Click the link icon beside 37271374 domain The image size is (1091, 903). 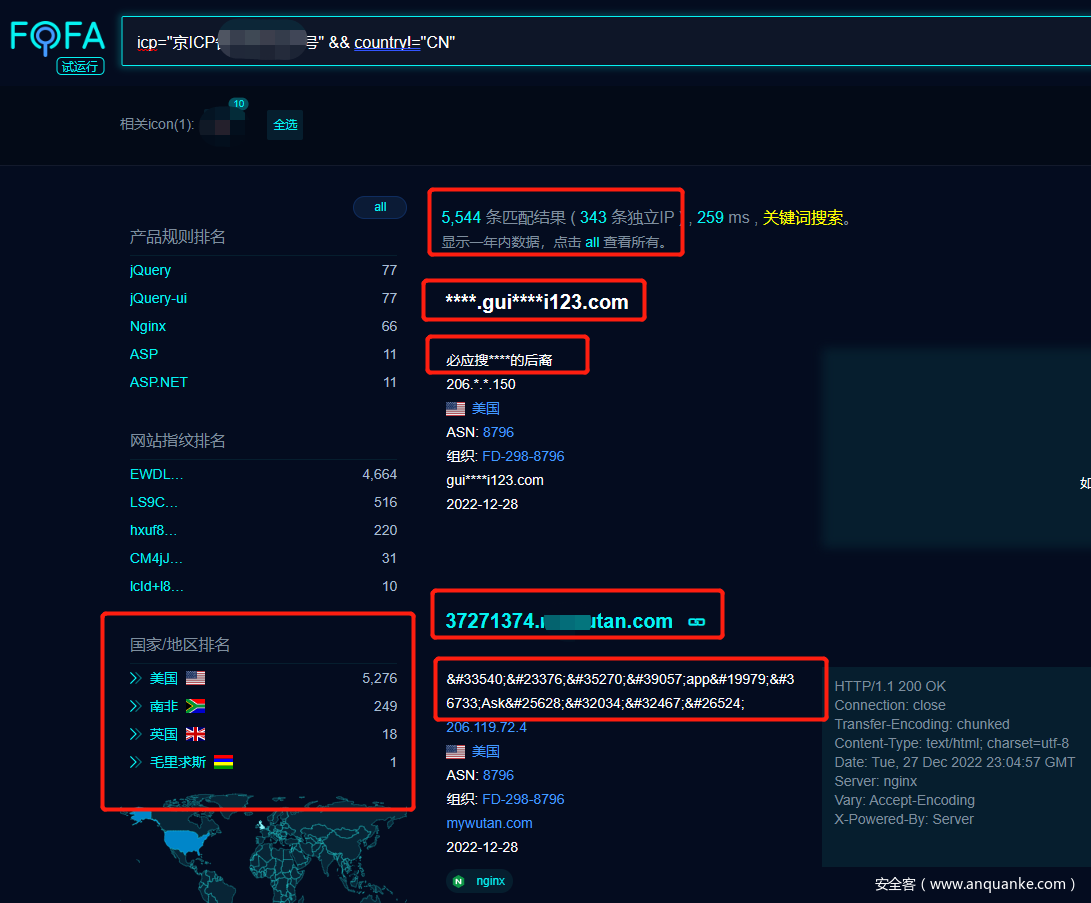click(x=697, y=622)
